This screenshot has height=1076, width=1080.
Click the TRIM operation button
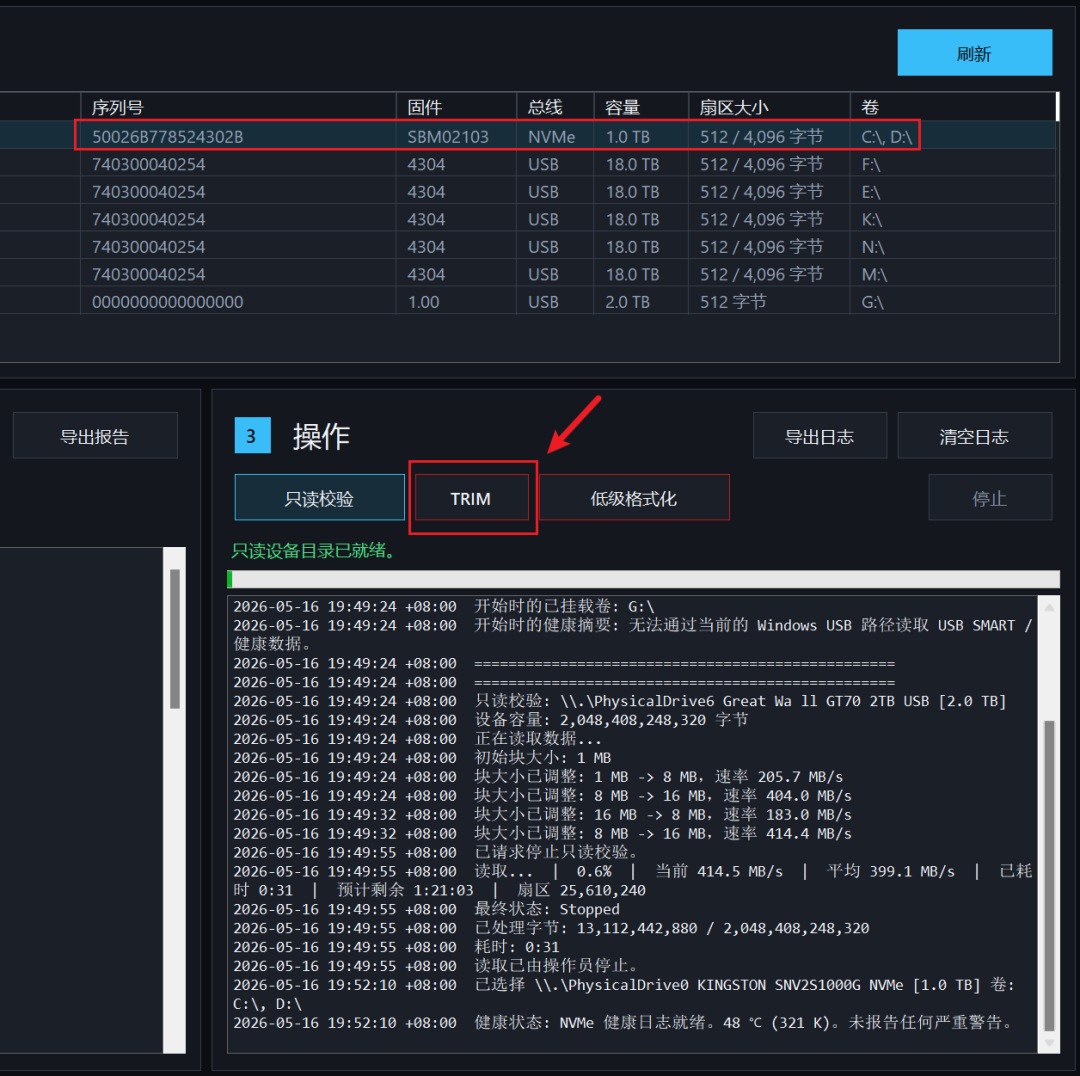[x=471, y=497]
